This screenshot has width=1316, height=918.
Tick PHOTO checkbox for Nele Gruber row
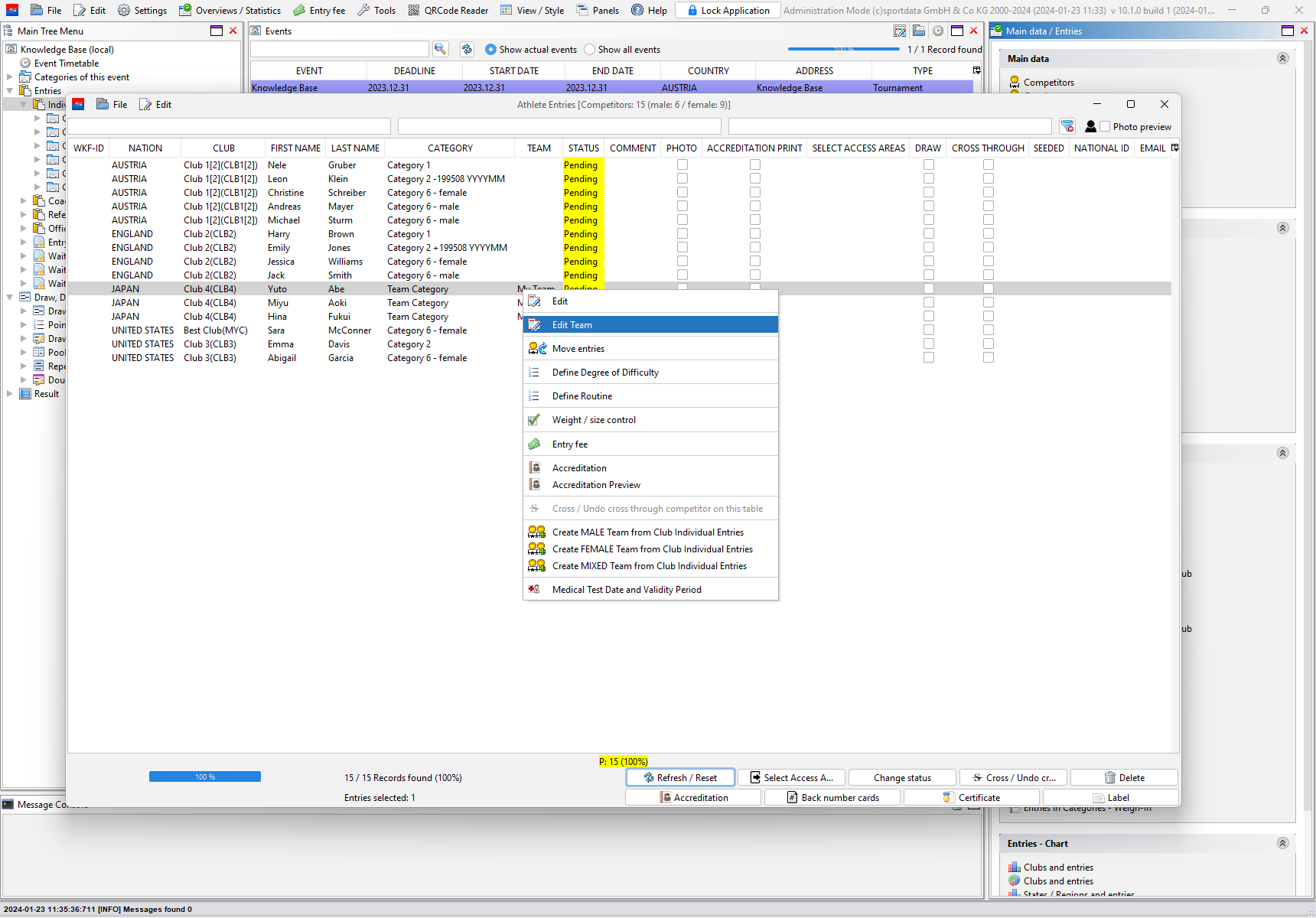(682, 164)
